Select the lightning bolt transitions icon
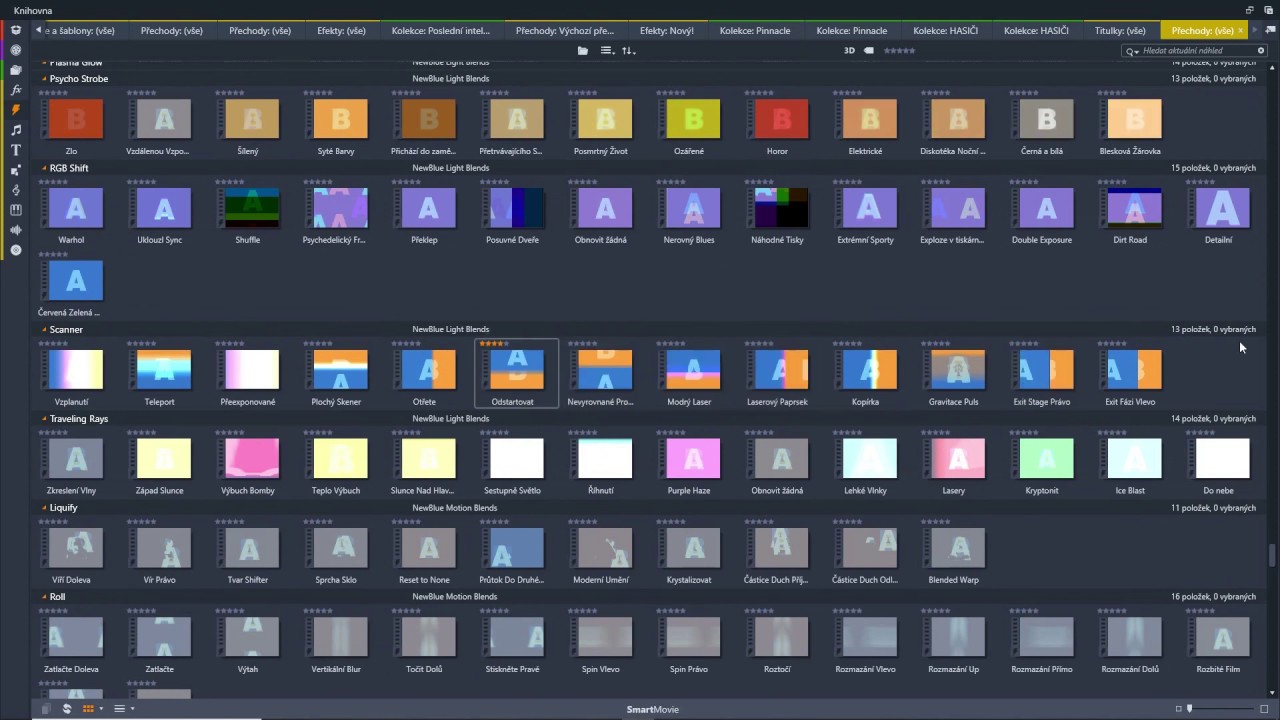This screenshot has width=1280, height=720. pos(16,110)
